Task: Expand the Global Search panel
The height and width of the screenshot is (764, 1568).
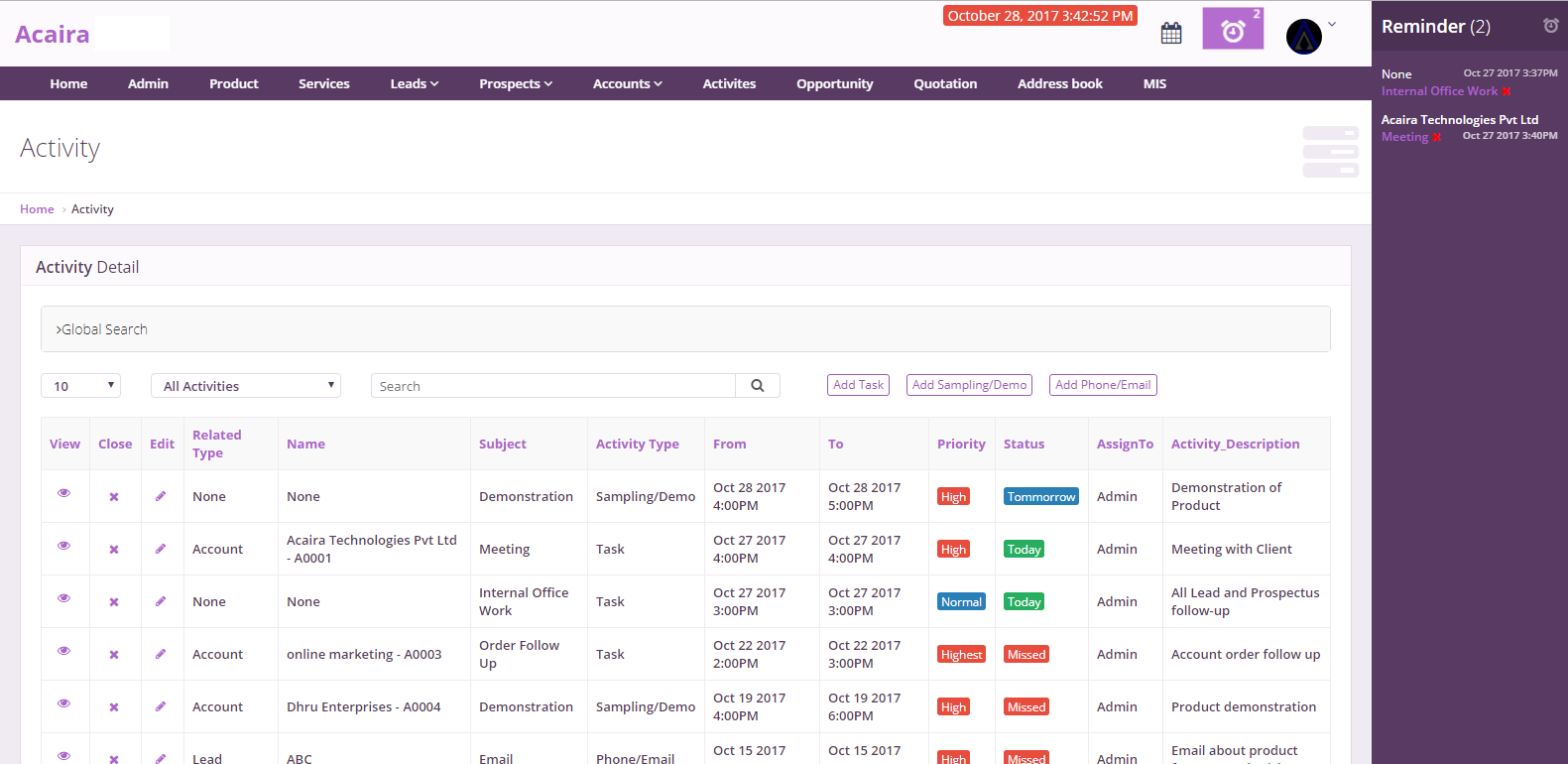Action: [x=102, y=329]
